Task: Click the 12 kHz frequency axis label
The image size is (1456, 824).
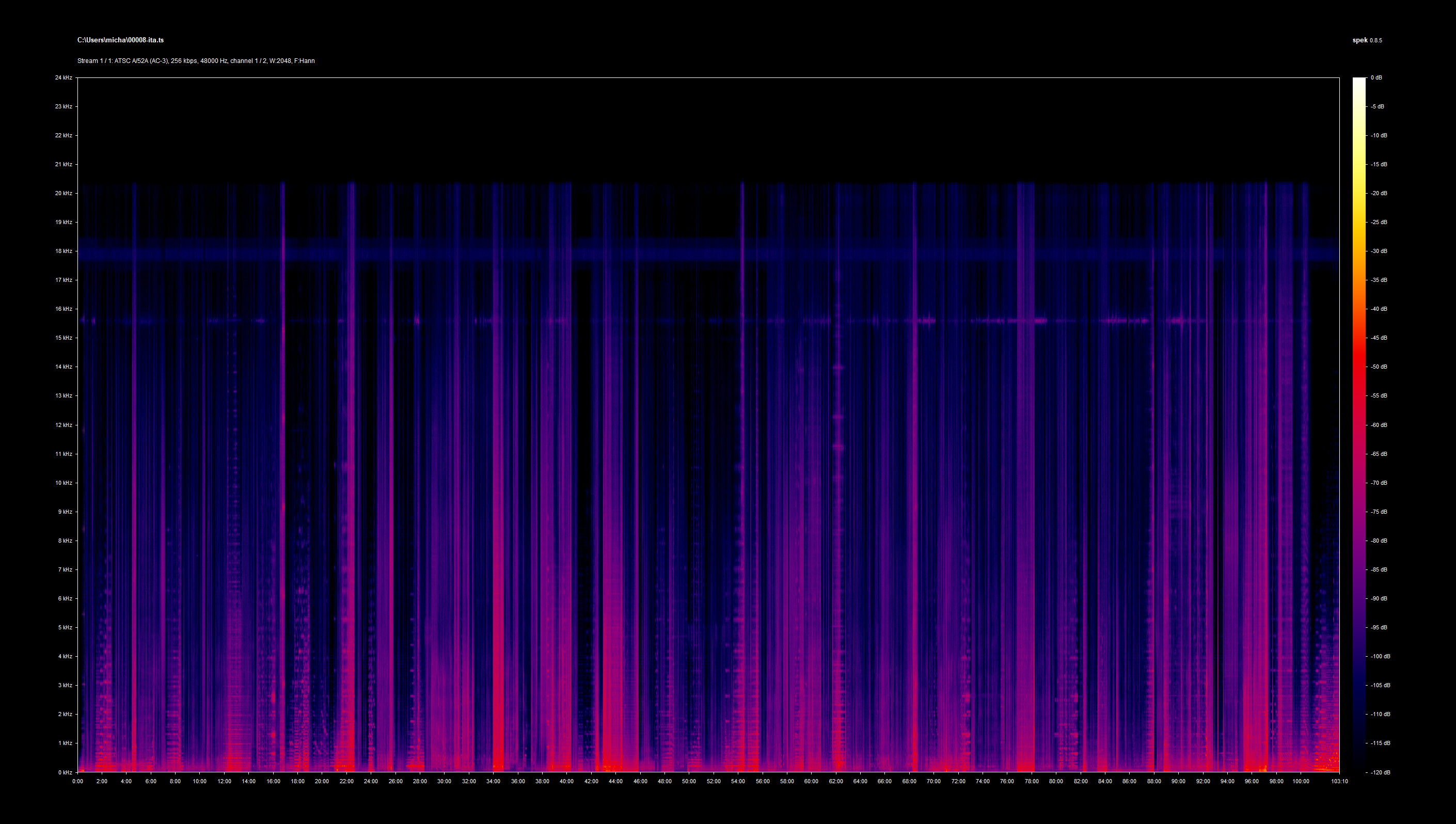Action: 64,425
